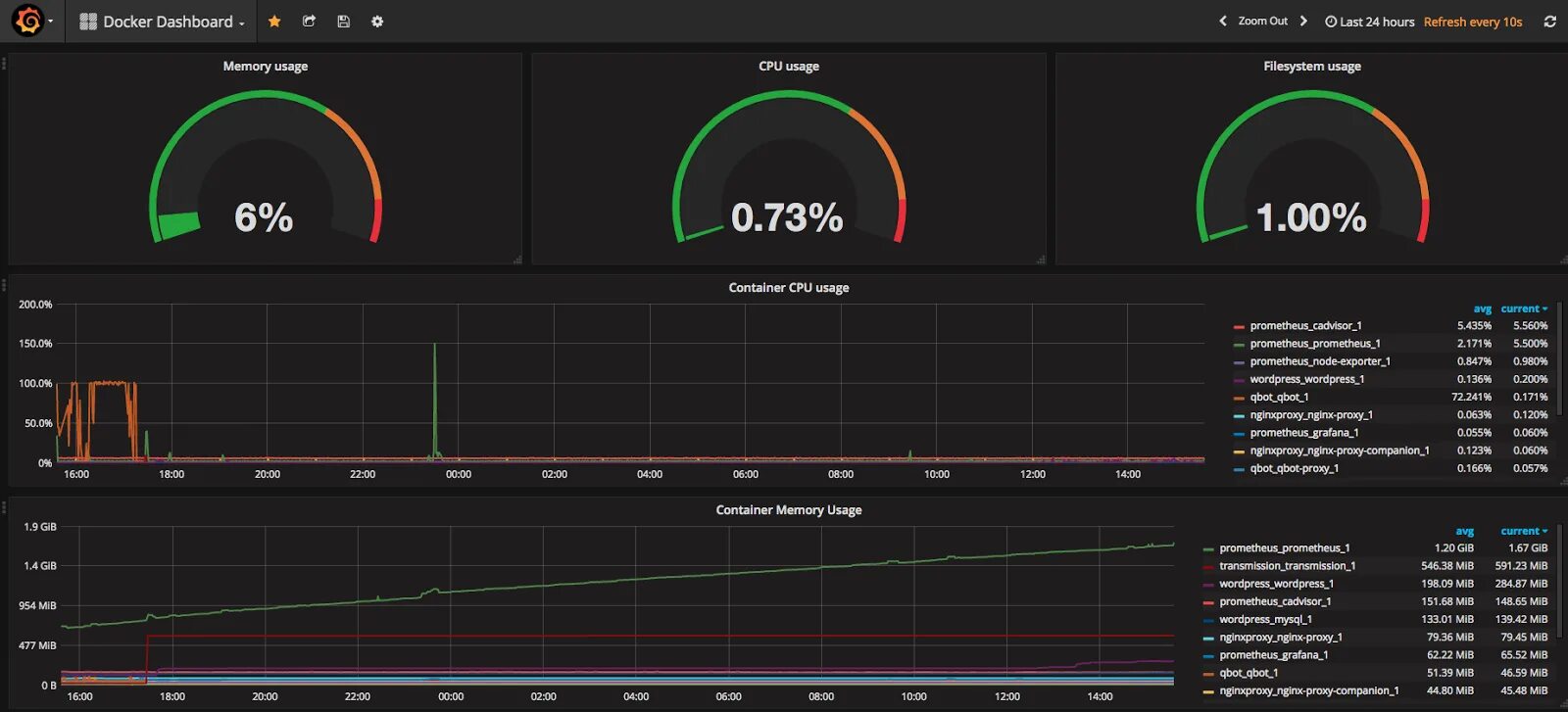Click the Memory usage 6% gauge
The width and height of the screenshot is (1568, 712).
[x=266, y=168]
